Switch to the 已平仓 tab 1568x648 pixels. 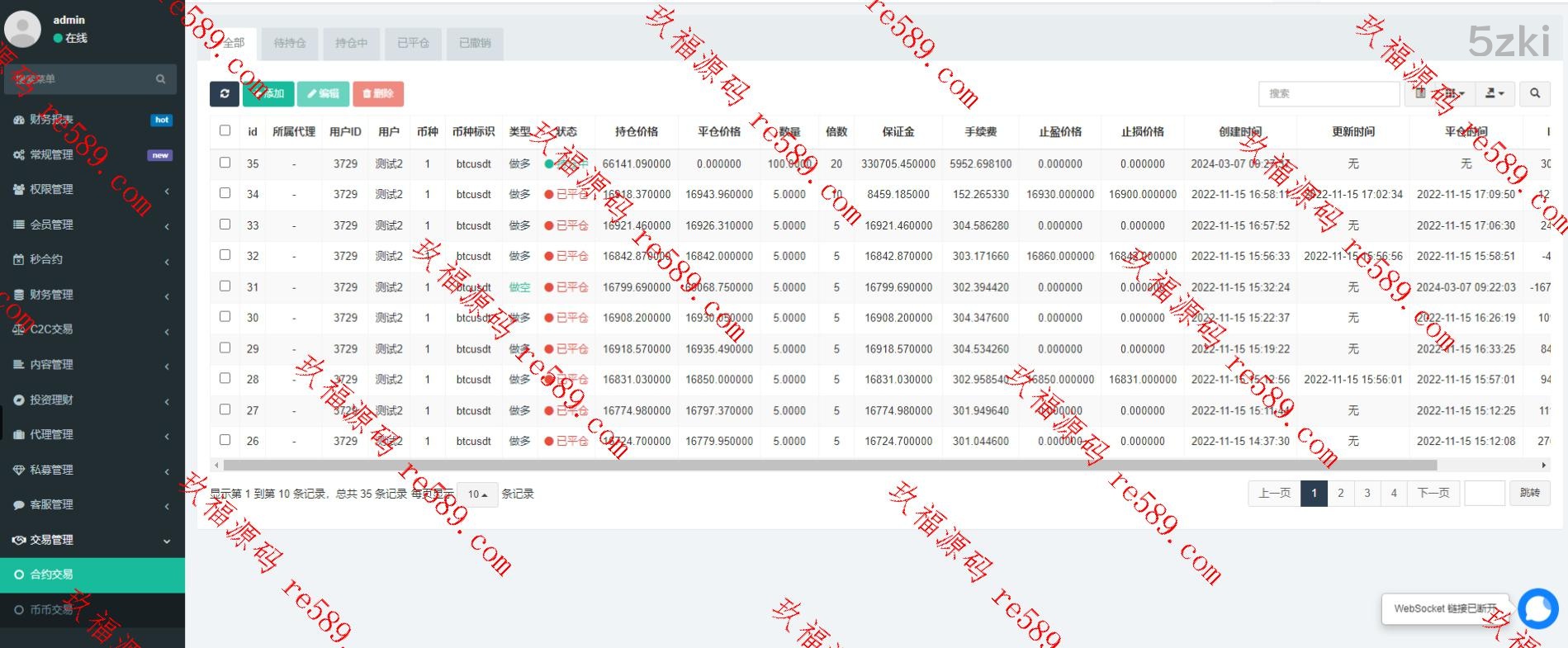tap(413, 43)
